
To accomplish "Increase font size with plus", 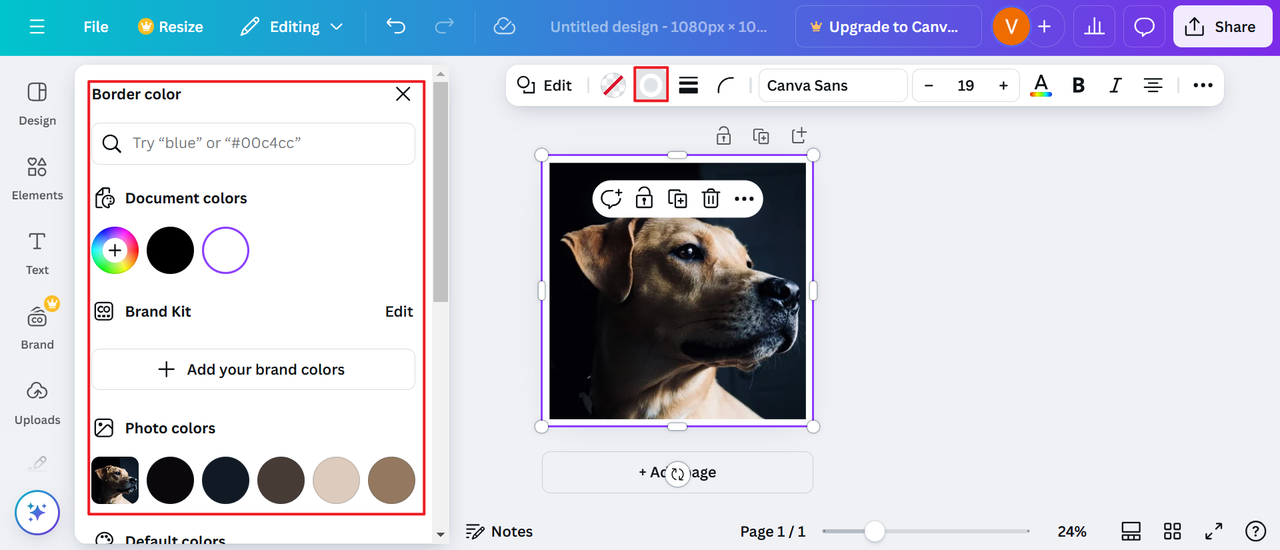I will click(1003, 85).
